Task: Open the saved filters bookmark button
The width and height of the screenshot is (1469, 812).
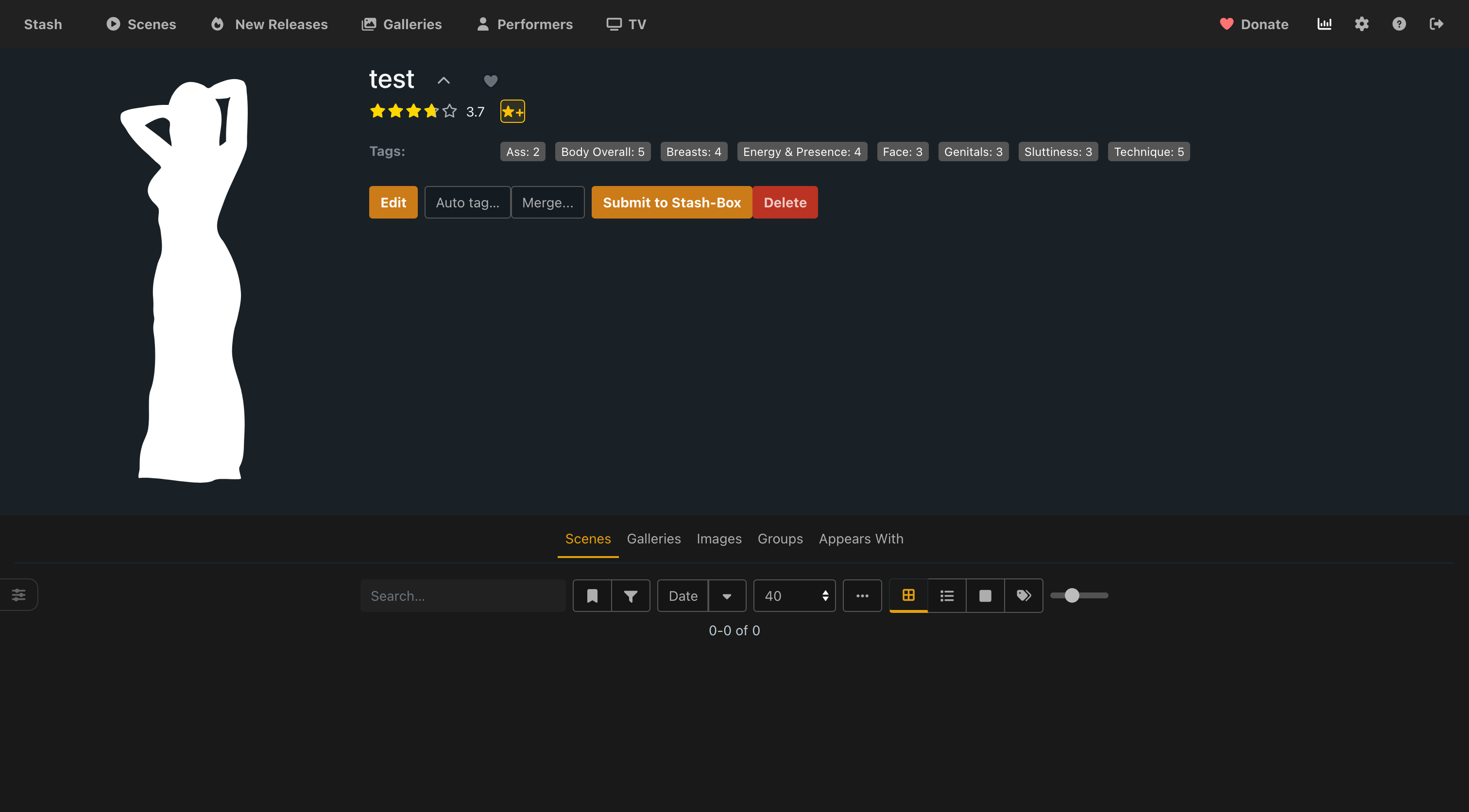Action: tap(592, 596)
